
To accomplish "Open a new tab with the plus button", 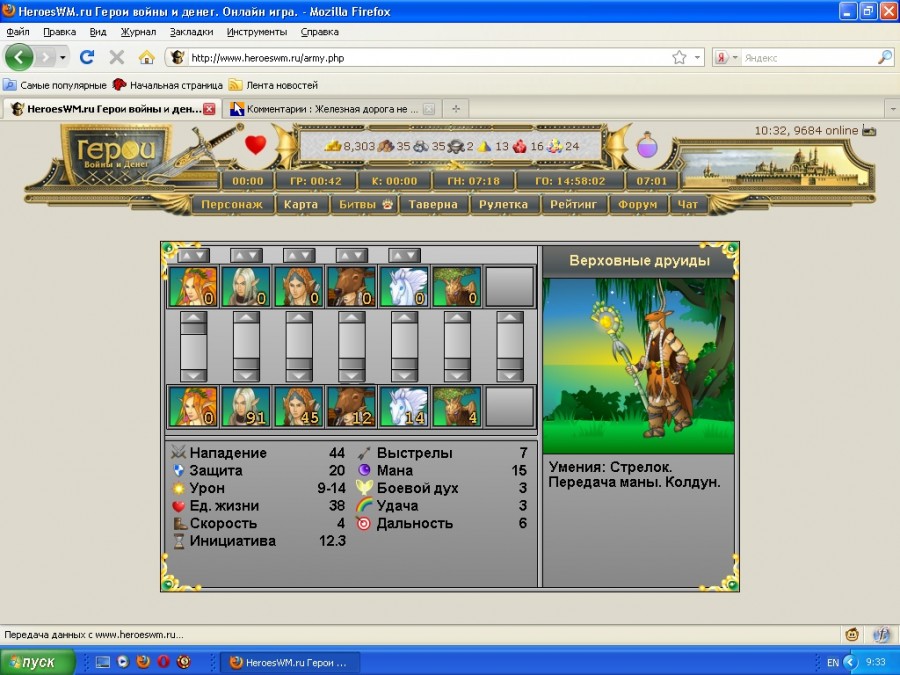I will coord(456,108).
